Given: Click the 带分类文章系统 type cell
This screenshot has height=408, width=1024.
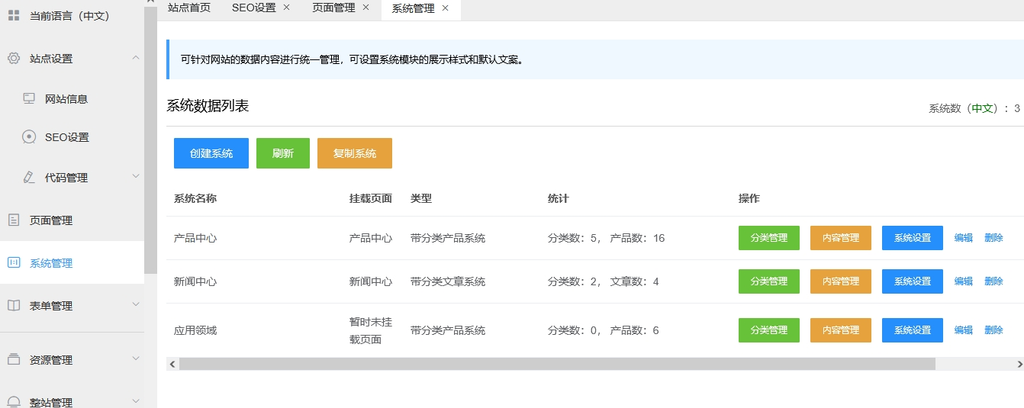Looking at the screenshot, I should pos(448,281).
